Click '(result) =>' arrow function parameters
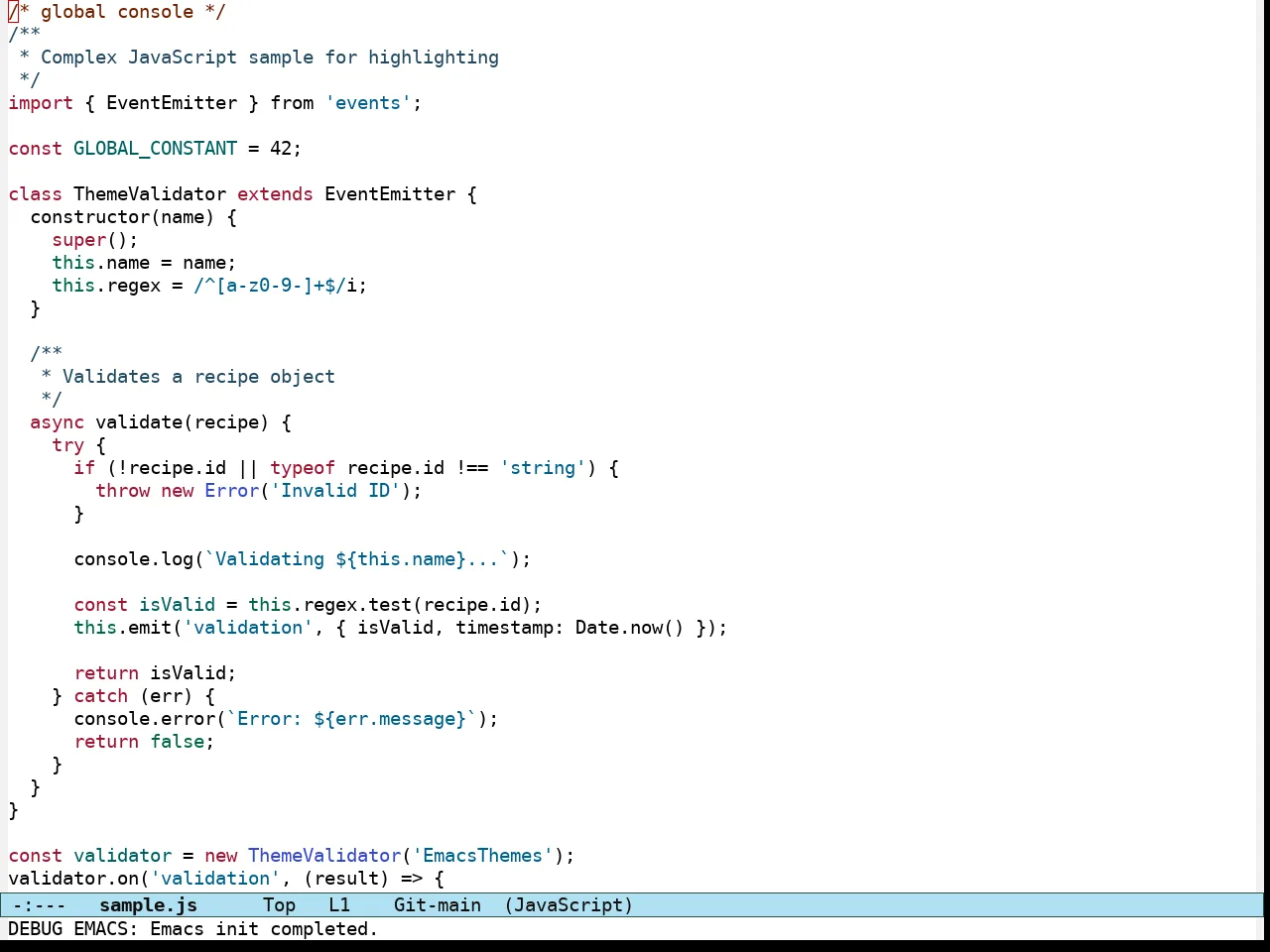The image size is (1270, 952). pos(363,879)
